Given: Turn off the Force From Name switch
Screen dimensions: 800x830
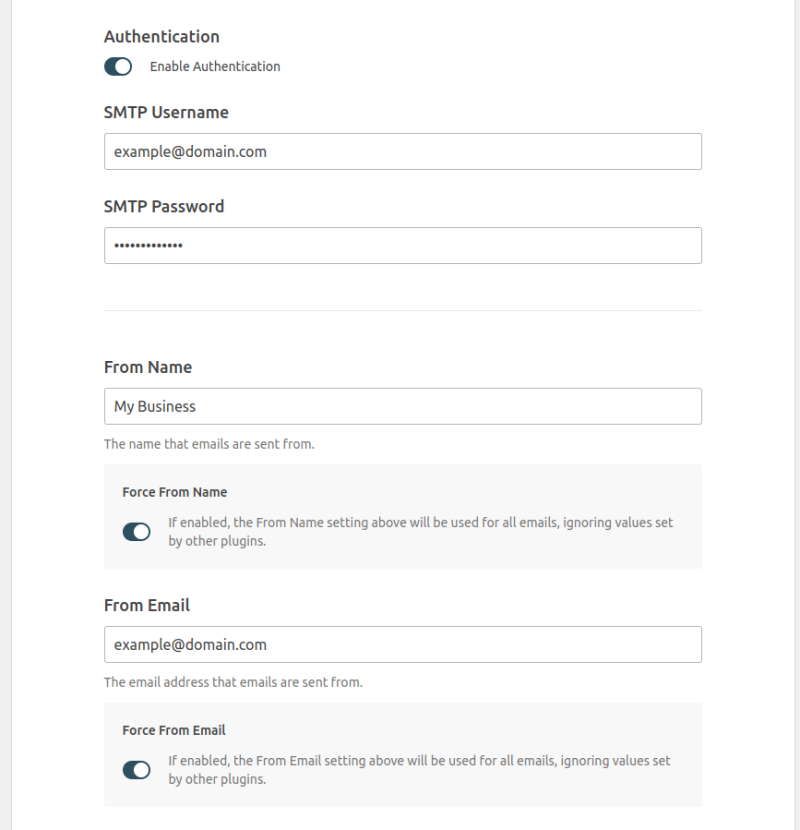Looking at the screenshot, I should pos(137,531).
